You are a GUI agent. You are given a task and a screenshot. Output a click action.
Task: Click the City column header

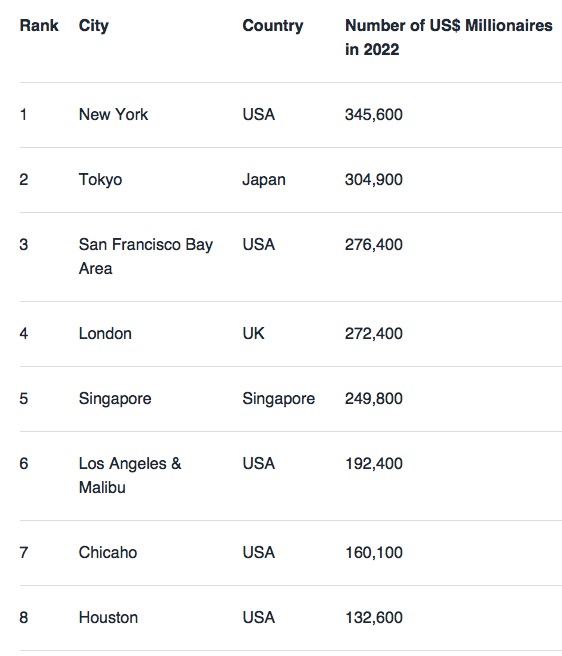(94, 26)
